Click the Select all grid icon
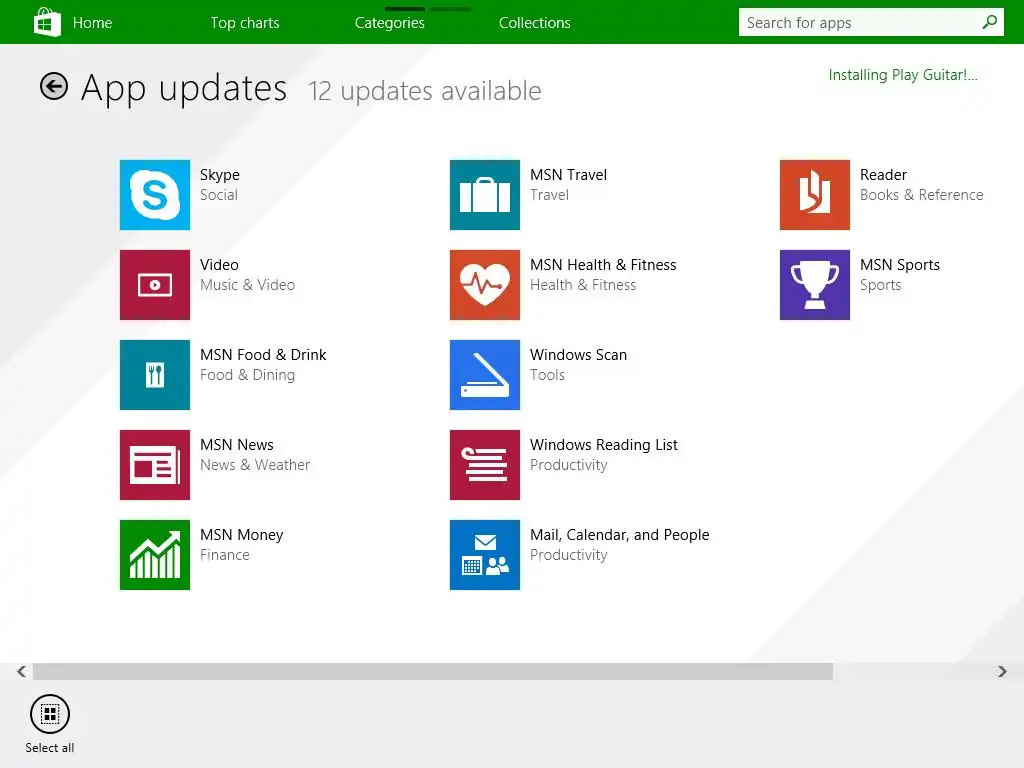 (x=50, y=714)
